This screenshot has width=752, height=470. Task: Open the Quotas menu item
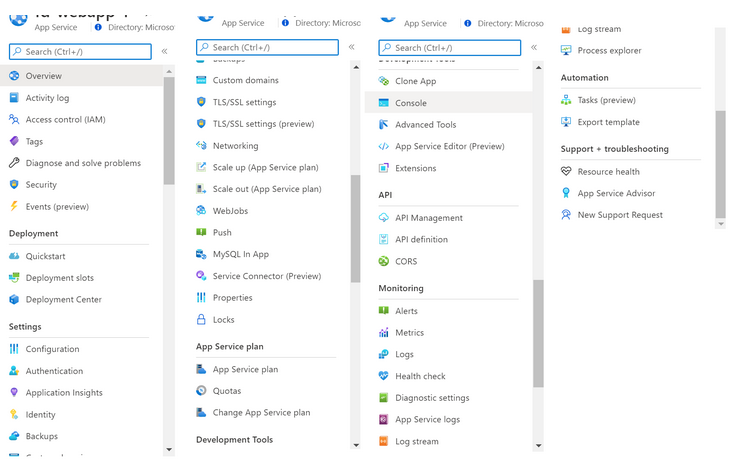227,391
